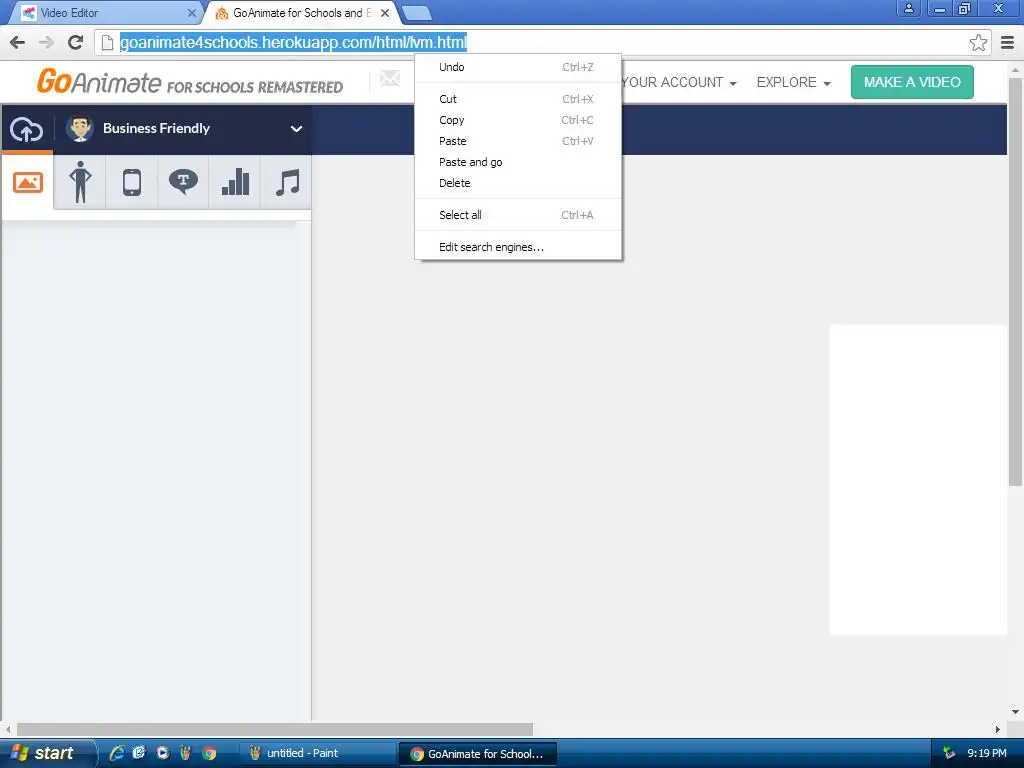
Task: Open the Chrome hamburger menu
Action: click(1008, 42)
